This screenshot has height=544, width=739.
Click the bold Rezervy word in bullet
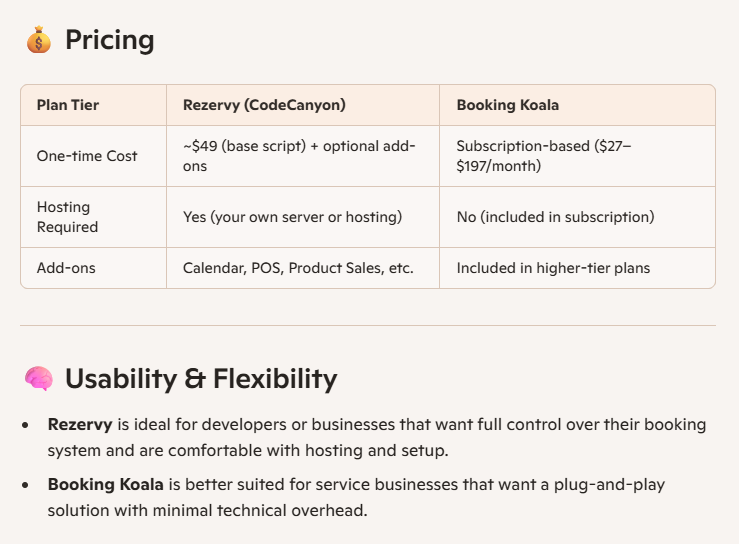click(x=80, y=424)
